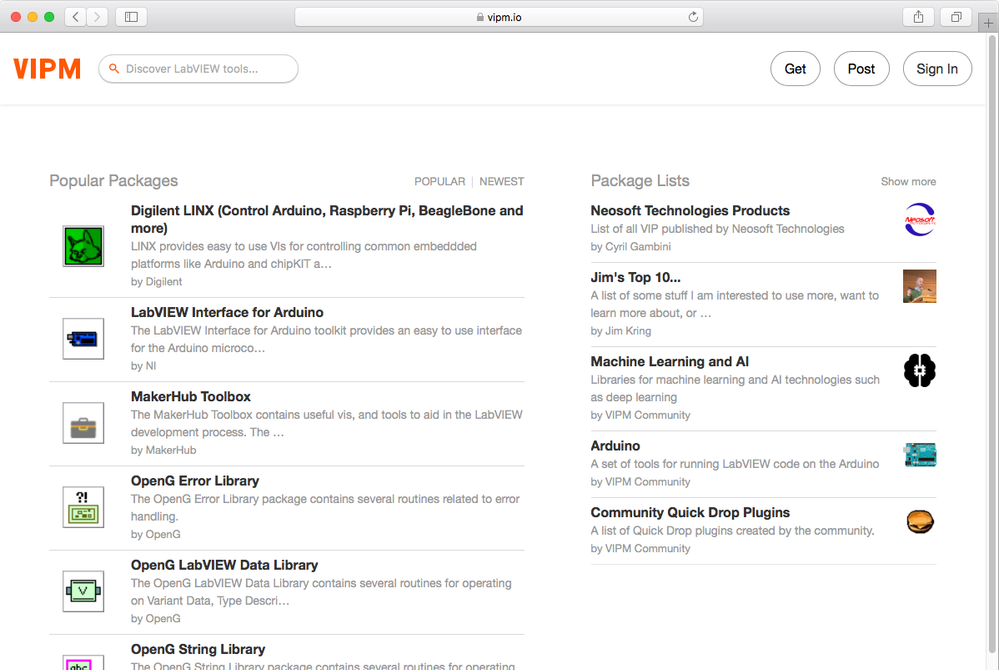Screen dimensions: 999x670
Task: Open the Digilent LINX package title
Action: [327, 219]
